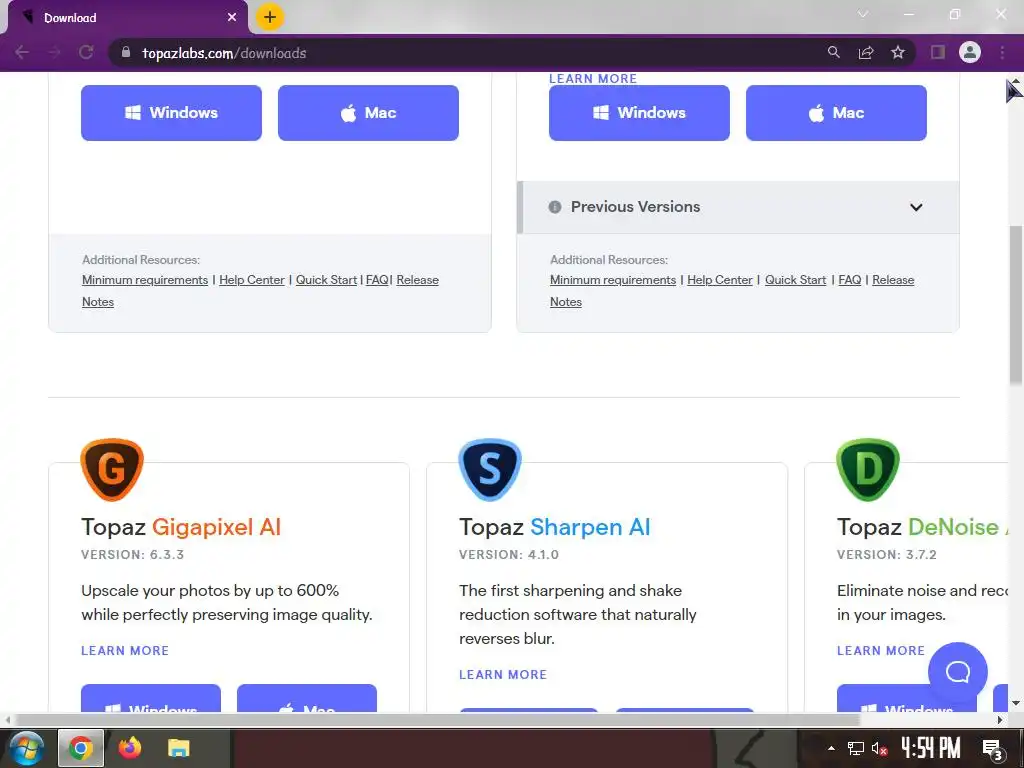This screenshot has width=1024, height=768.
Task: Open the browser three-dot menu
Action: coord(1002,52)
